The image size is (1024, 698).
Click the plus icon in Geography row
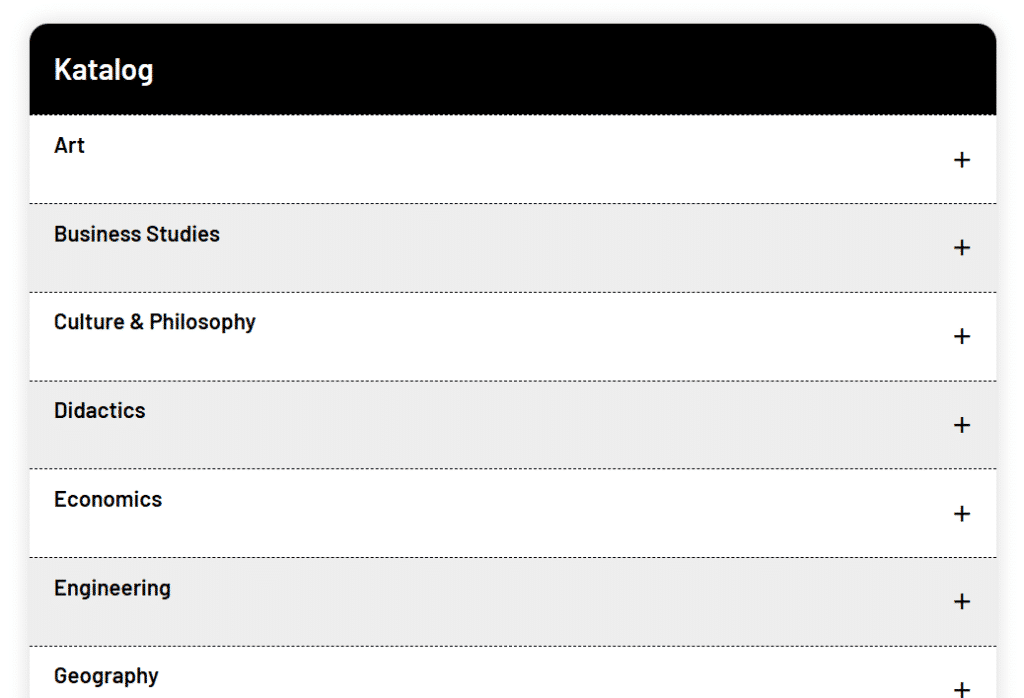[x=961, y=688]
